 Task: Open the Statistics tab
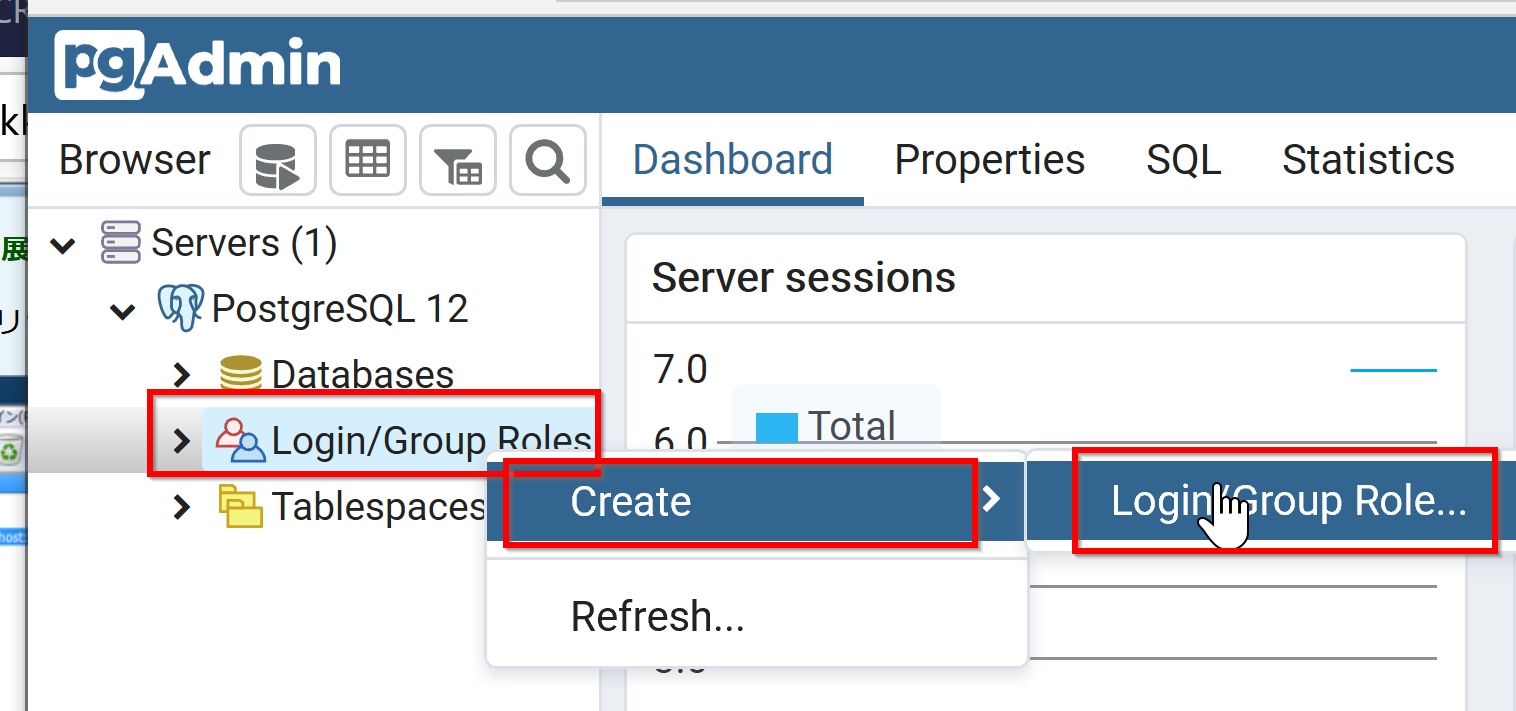tap(1368, 160)
